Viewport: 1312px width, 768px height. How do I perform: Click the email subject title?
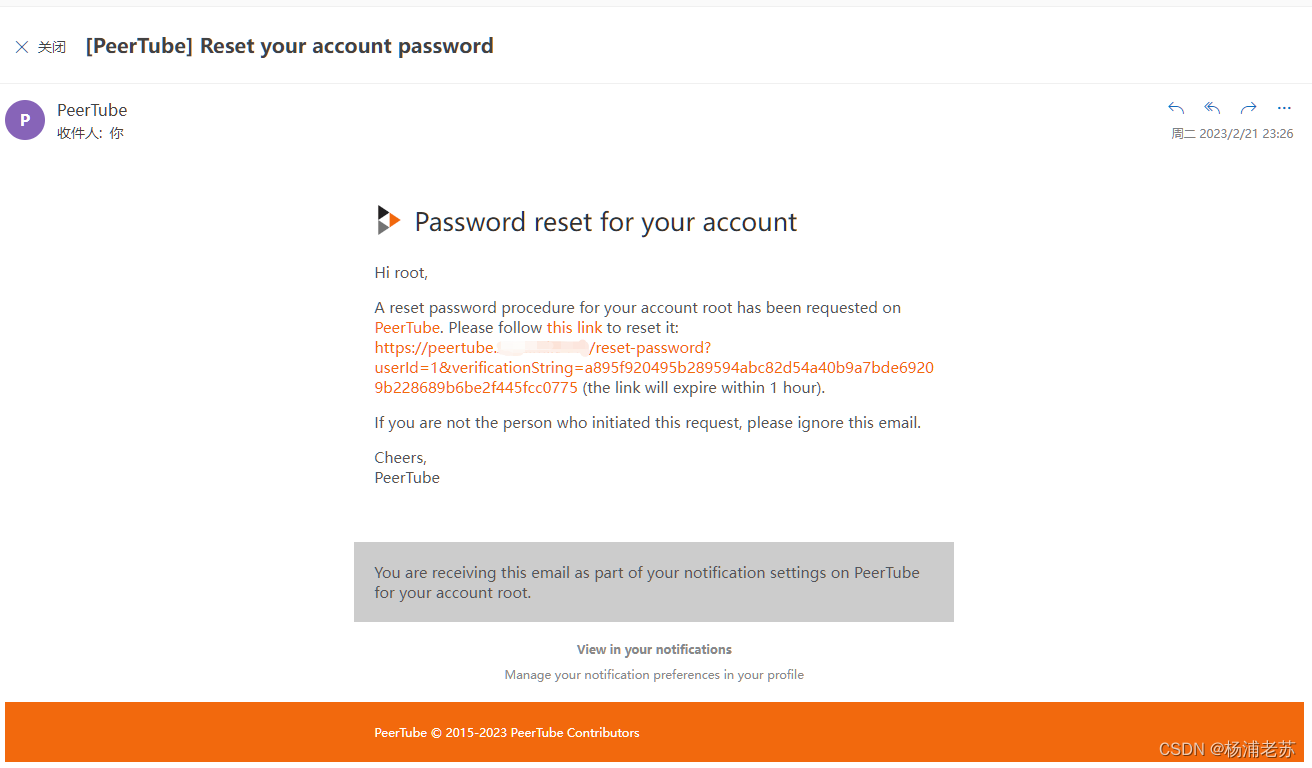290,46
